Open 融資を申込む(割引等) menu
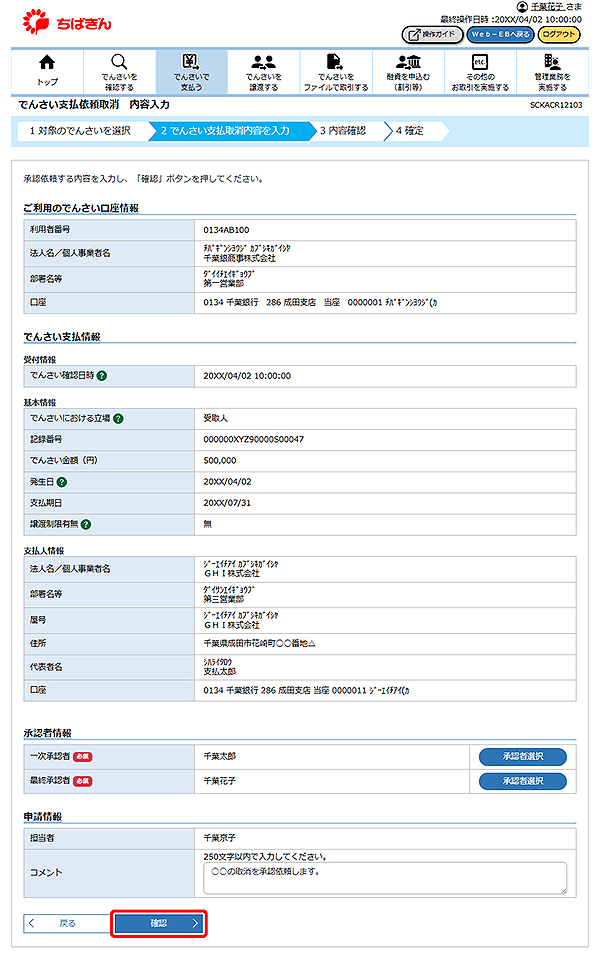Screen dimensions: 600x959 [x=408, y=71]
